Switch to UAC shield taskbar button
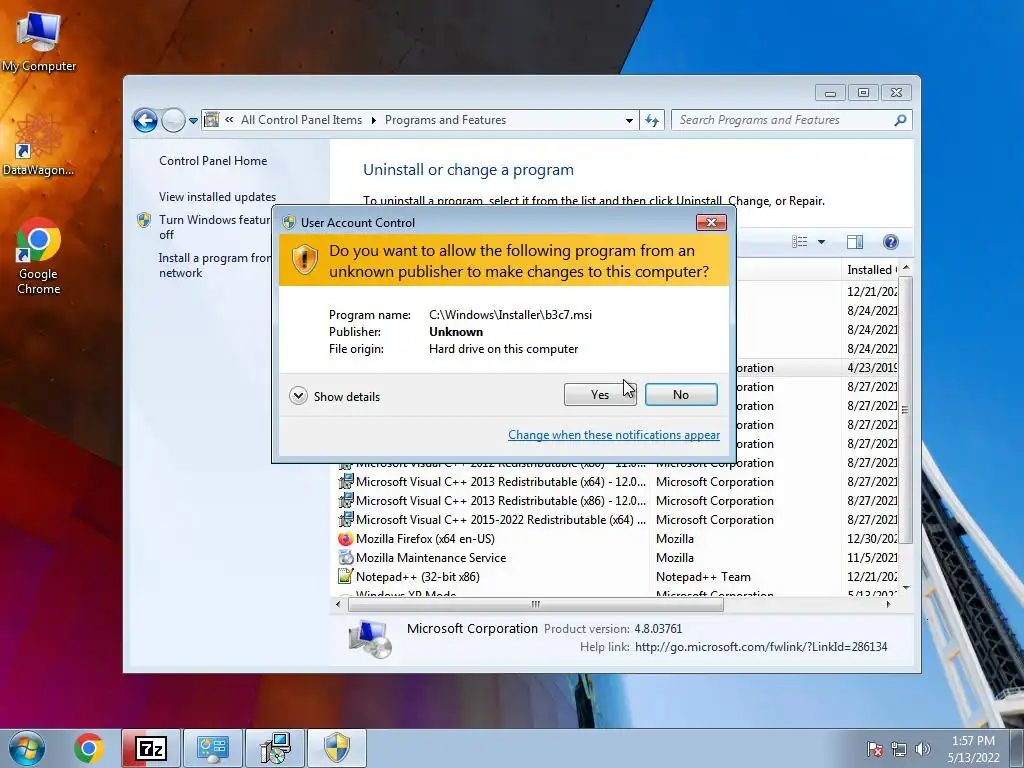 tap(337, 748)
